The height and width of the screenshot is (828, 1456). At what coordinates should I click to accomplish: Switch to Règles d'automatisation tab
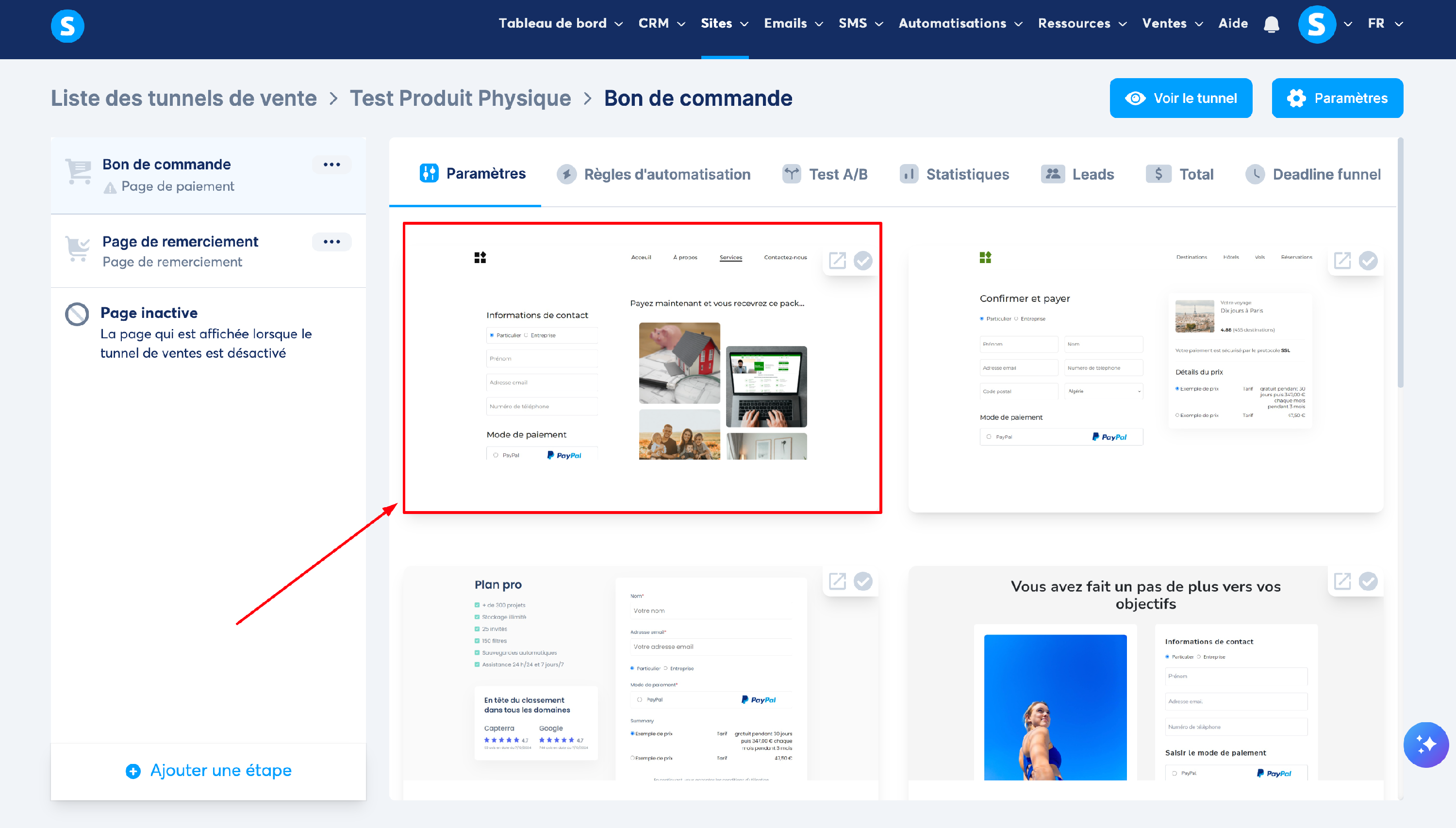click(x=654, y=174)
